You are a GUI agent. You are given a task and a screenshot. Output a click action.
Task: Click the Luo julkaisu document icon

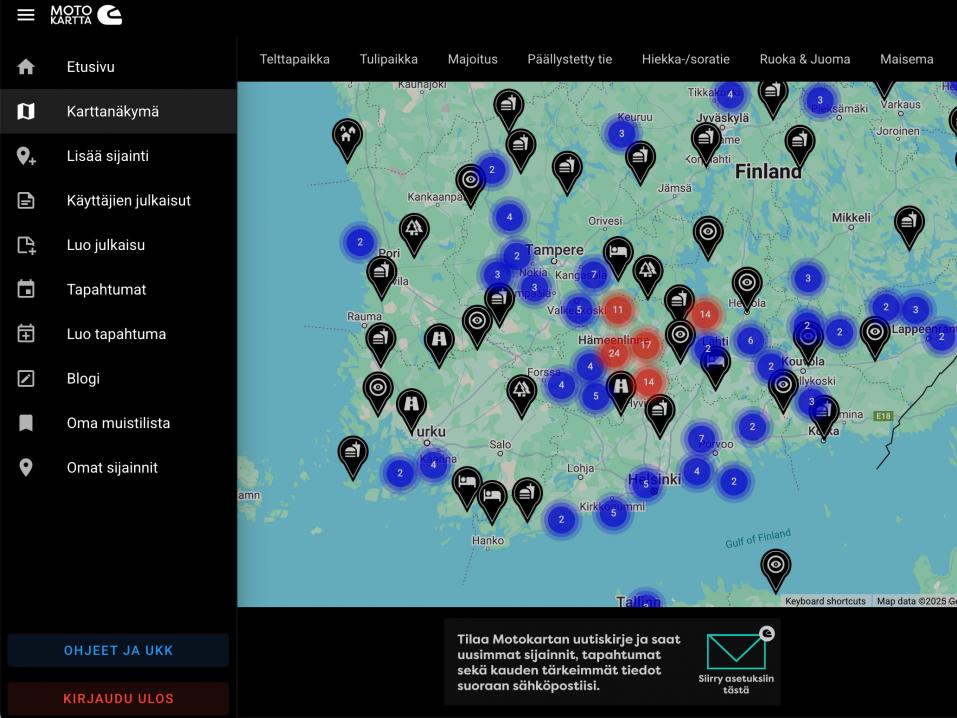point(26,245)
